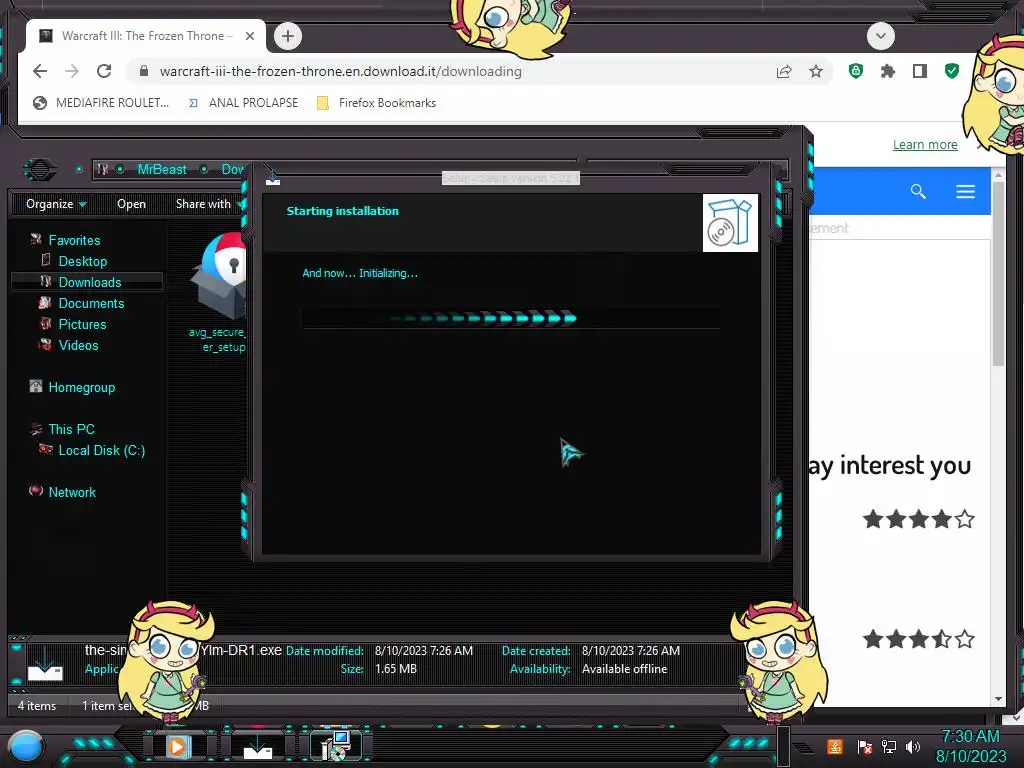
Task: Open the Firefox Bookmarks folder
Action: tap(376, 103)
